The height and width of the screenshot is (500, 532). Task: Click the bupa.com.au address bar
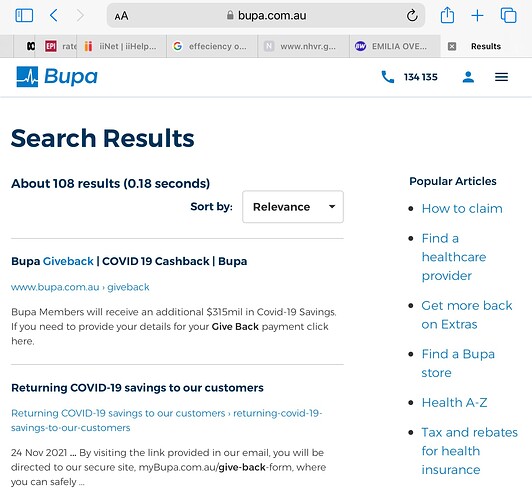tap(266, 16)
